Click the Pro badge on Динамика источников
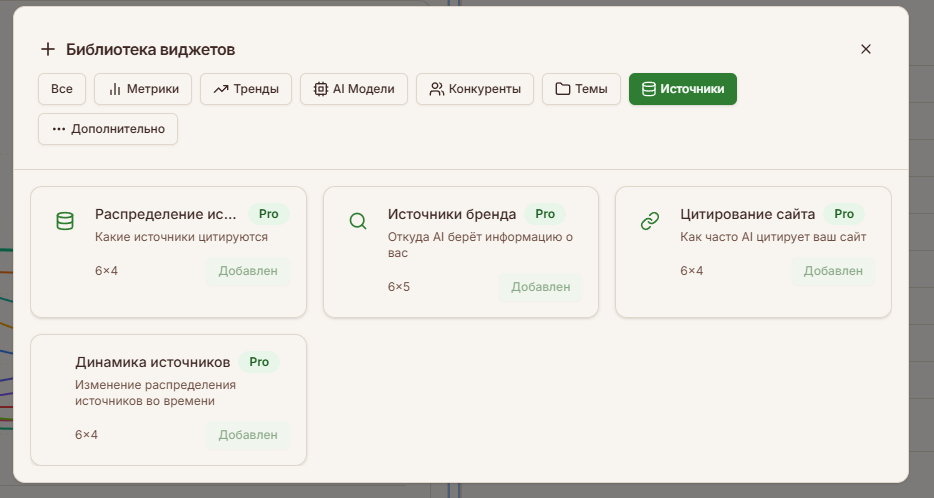The height and width of the screenshot is (498, 934). (259, 362)
